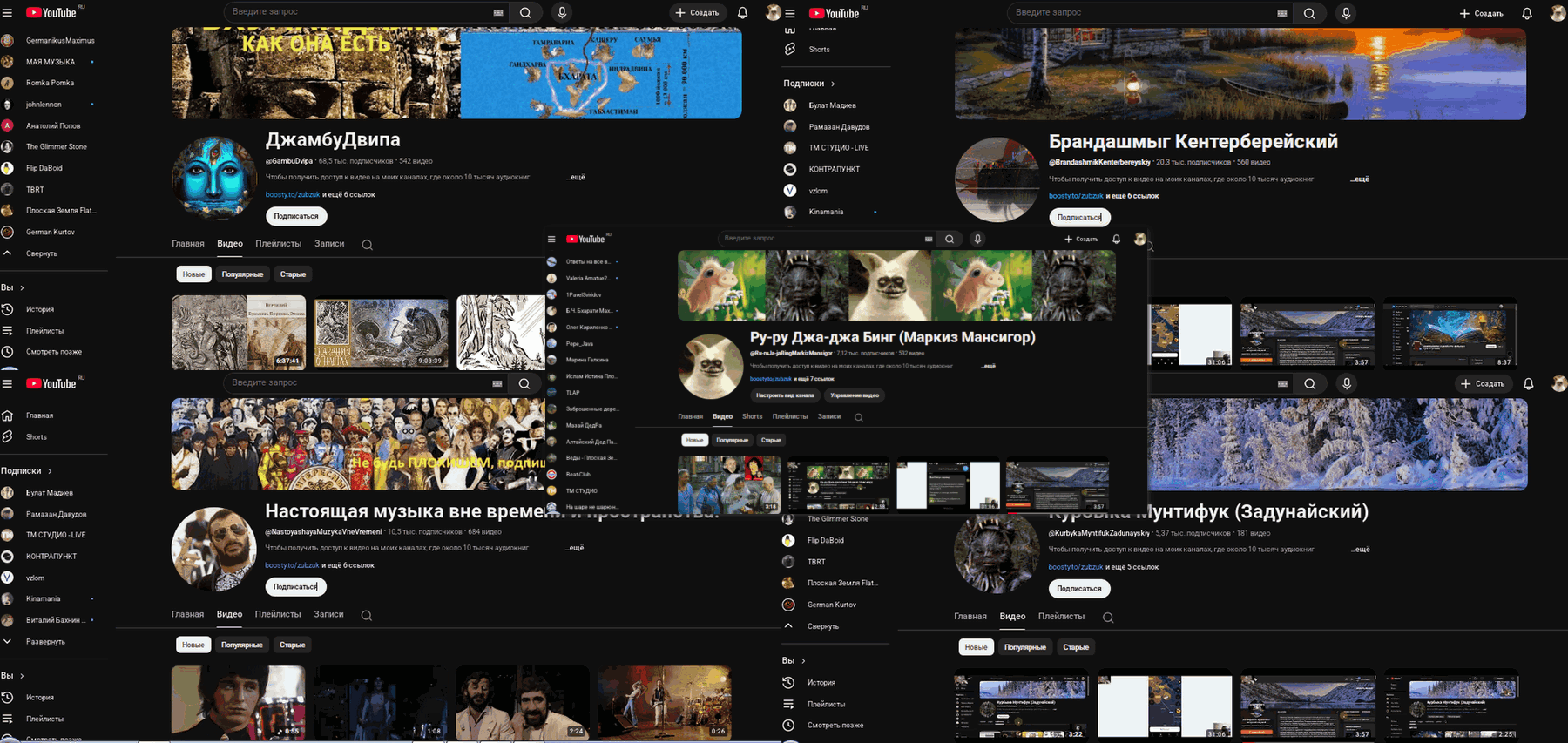Open Shorts in Брандашмыг Кентерберейский window sidebar
This screenshot has width=1568, height=743.
click(x=819, y=50)
